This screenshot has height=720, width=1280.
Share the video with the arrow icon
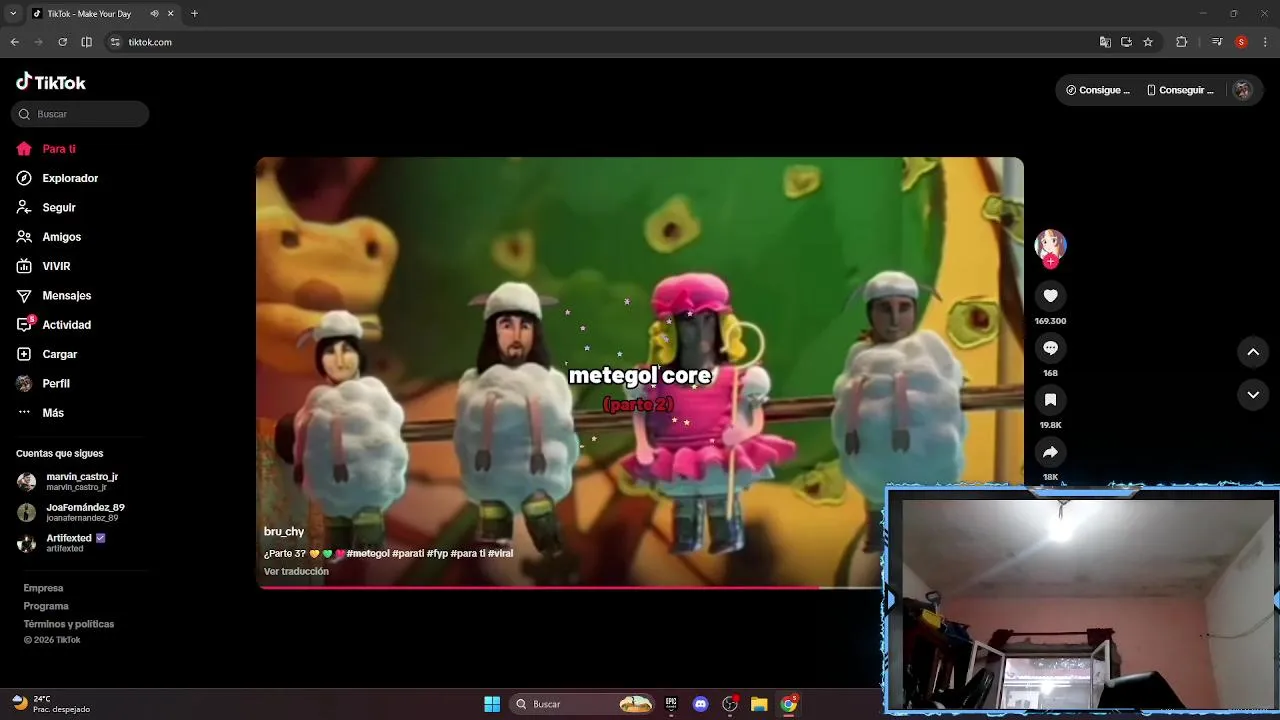click(x=1050, y=452)
